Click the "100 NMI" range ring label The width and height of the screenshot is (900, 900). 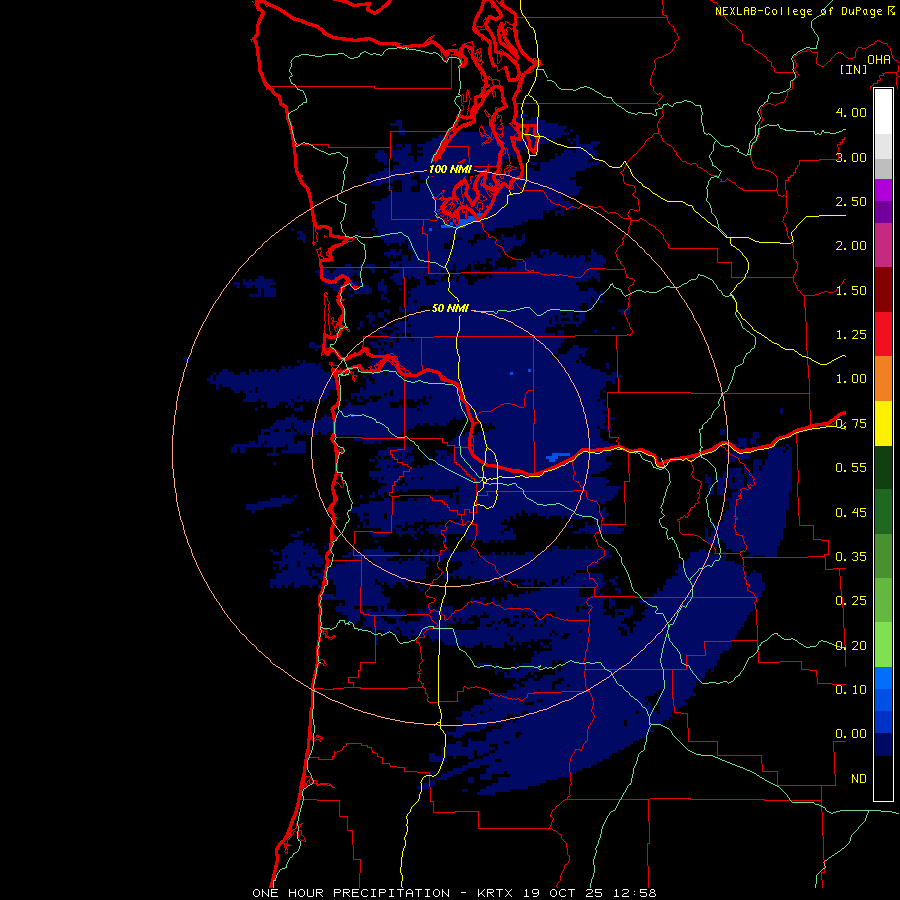coord(450,169)
